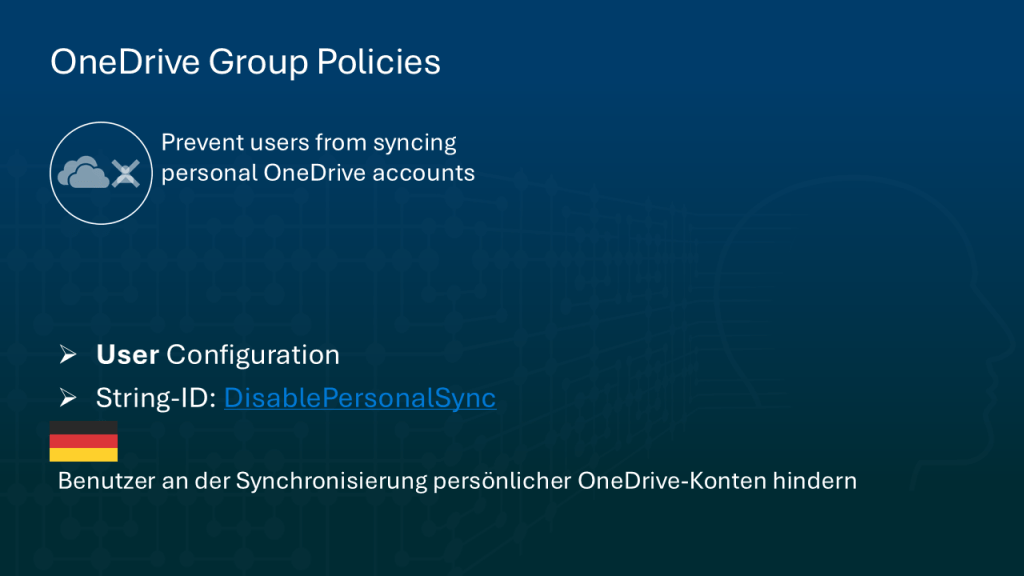Select the German sentence starting with Benutzer
Image resolution: width=1024 pixels, height=576 pixels.
pyautogui.click(x=457, y=481)
